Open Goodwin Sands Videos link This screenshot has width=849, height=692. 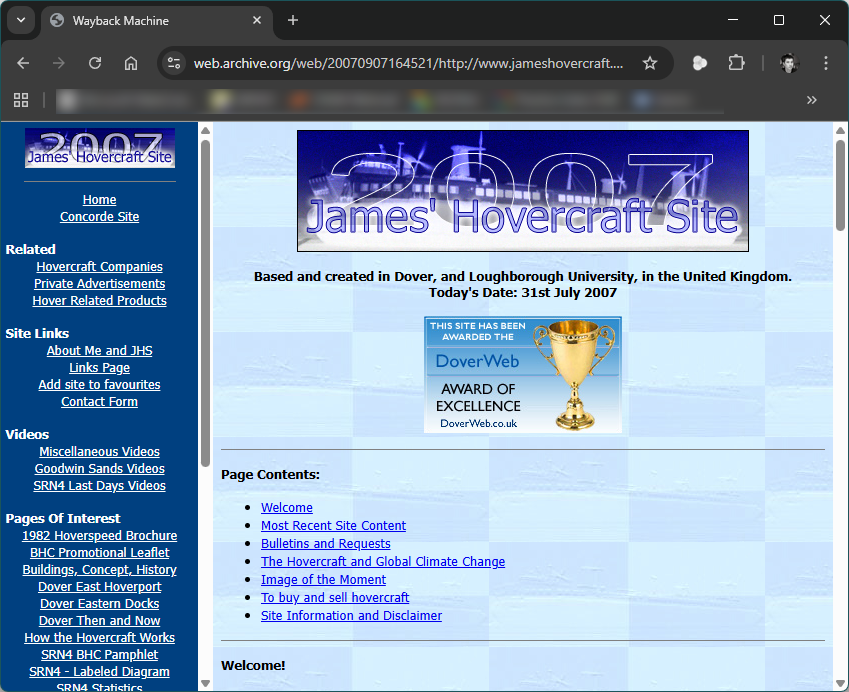click(100, 468)
